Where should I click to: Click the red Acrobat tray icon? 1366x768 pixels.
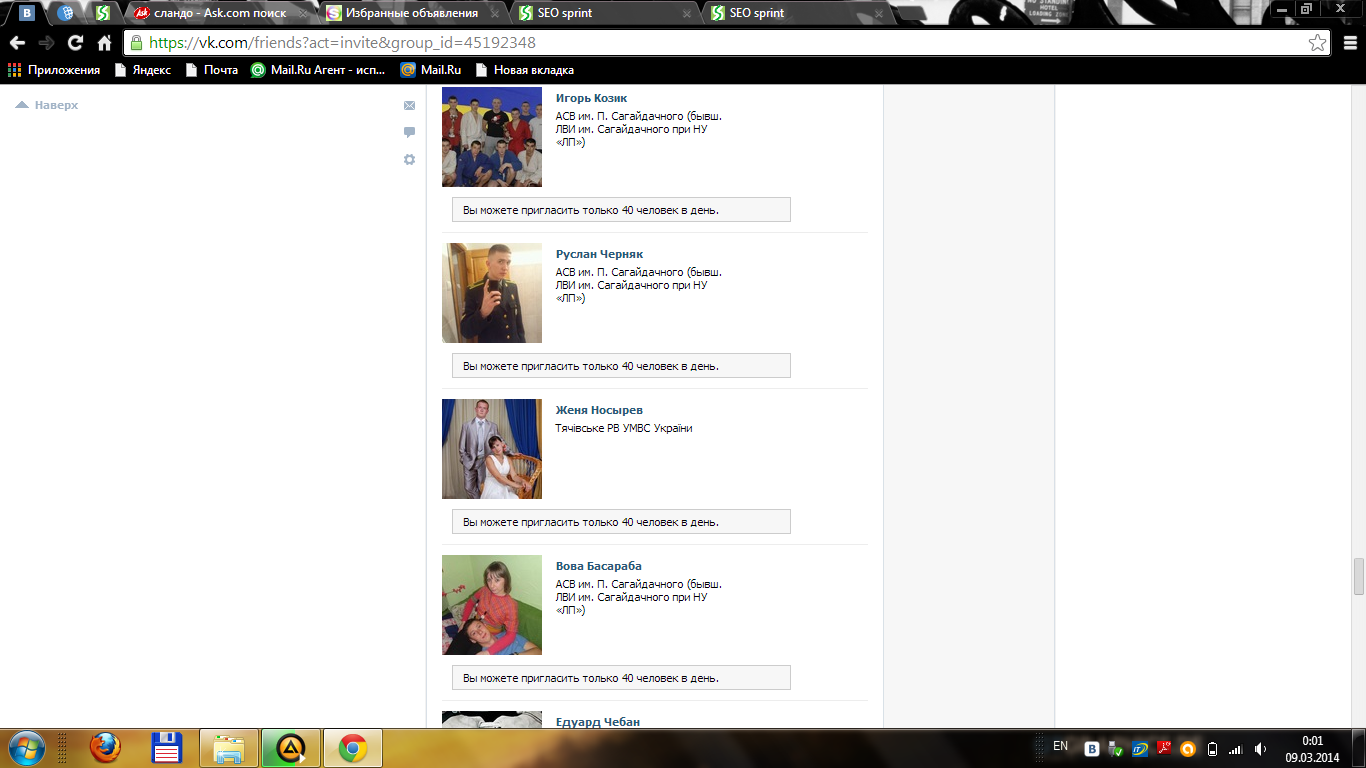[1164, 748]
